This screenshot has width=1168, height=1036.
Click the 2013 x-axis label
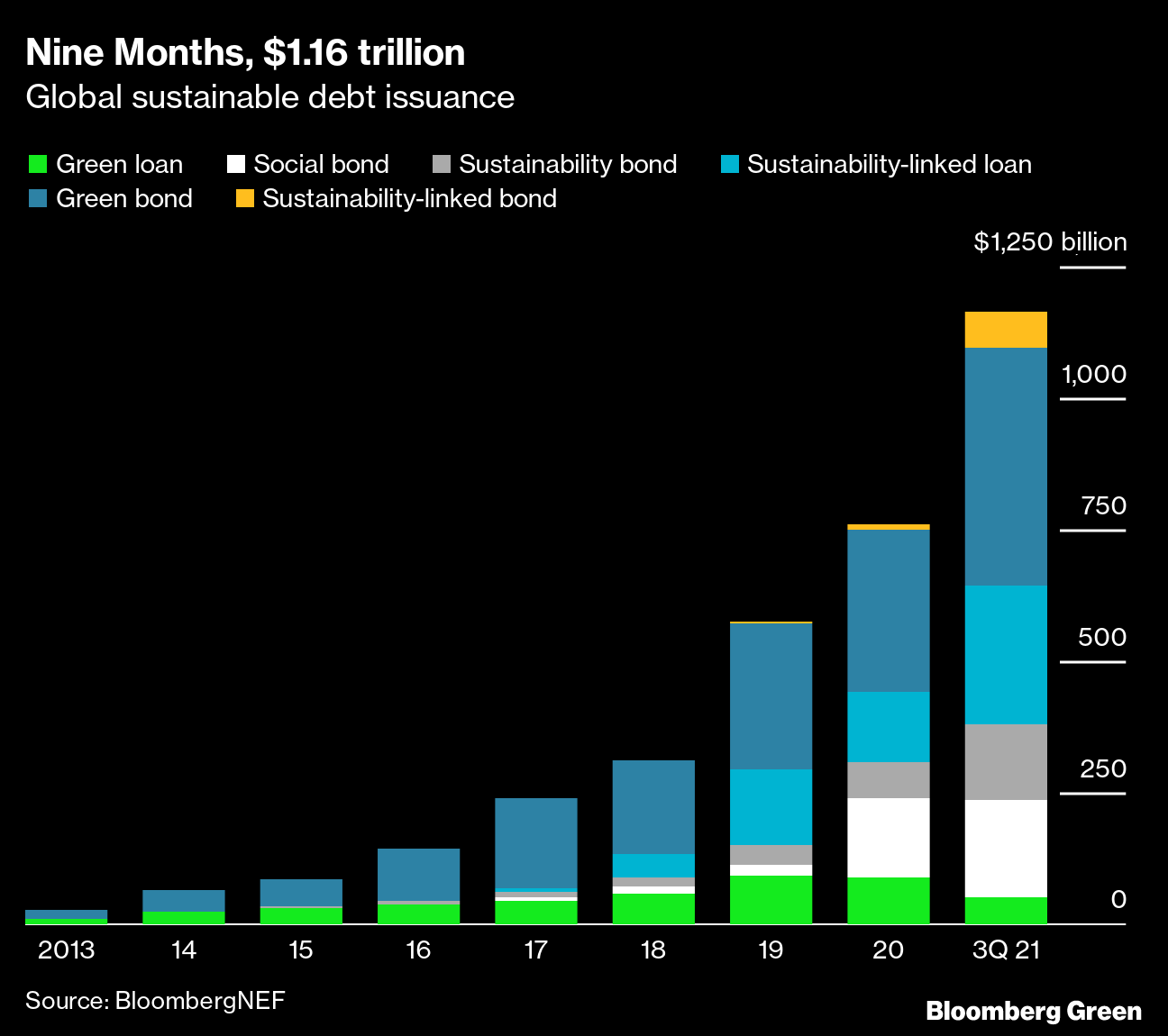[66, 950]
